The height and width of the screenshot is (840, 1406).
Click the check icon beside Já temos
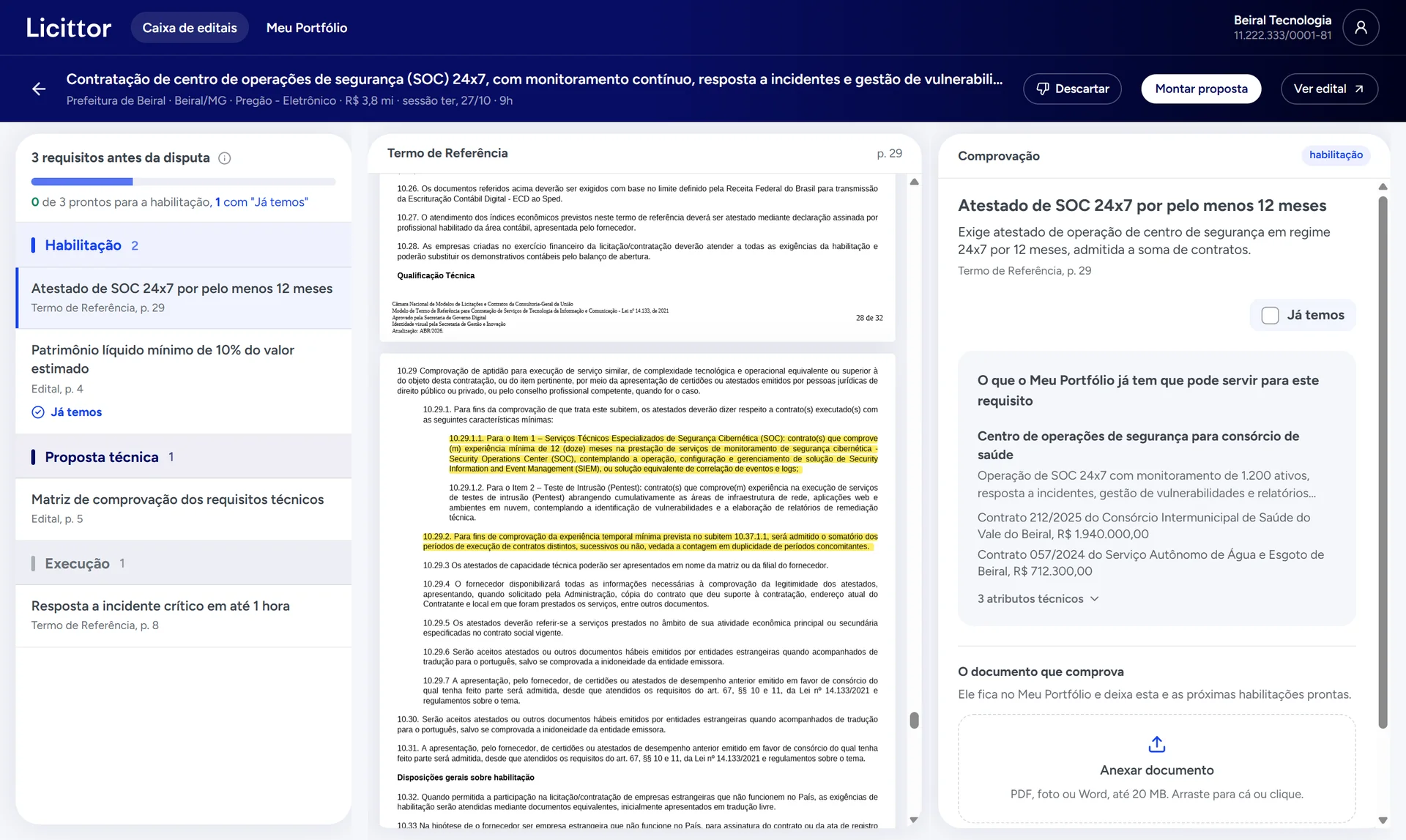point(38,412)
